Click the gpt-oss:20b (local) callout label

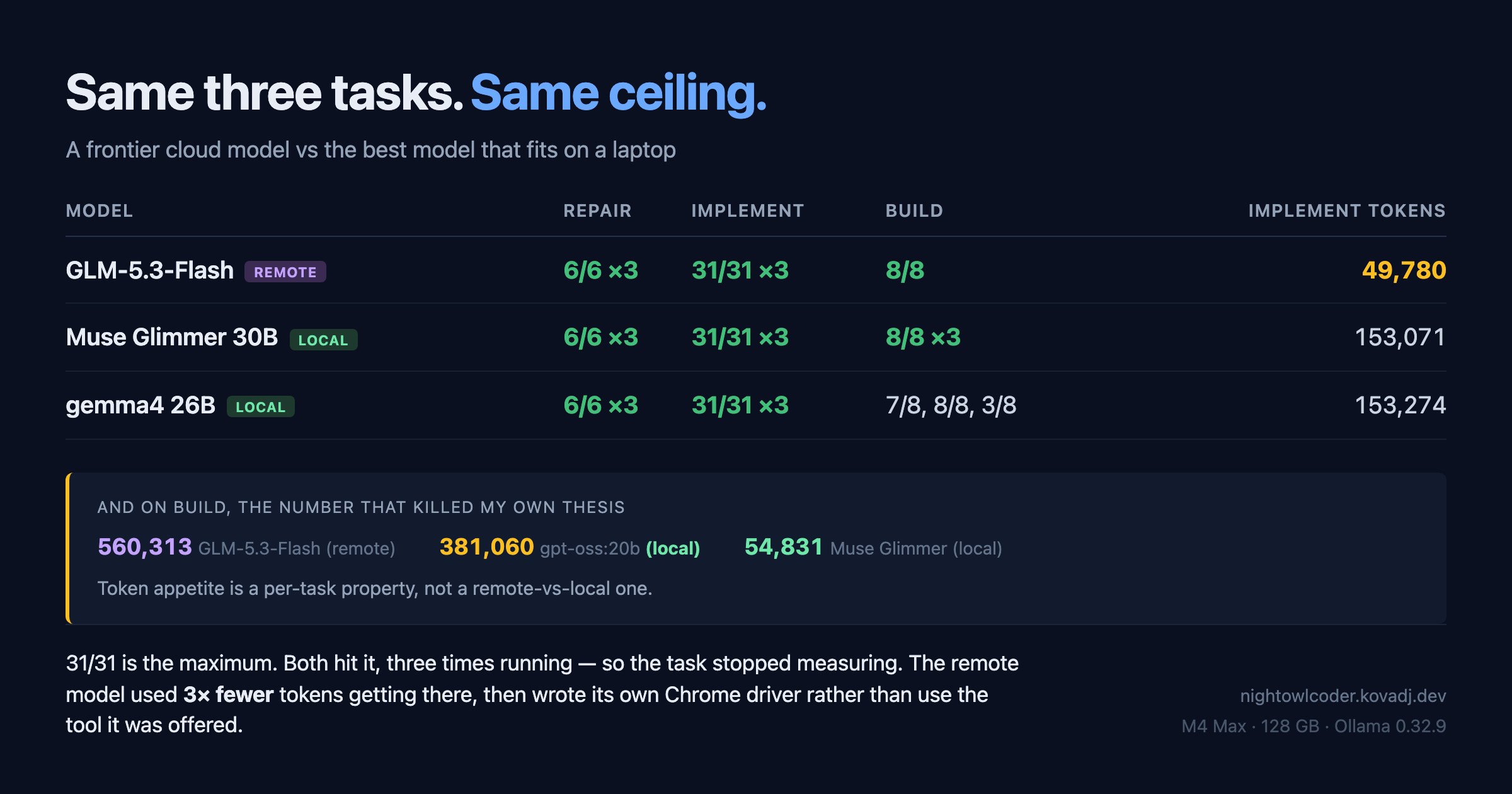point(620,548)
